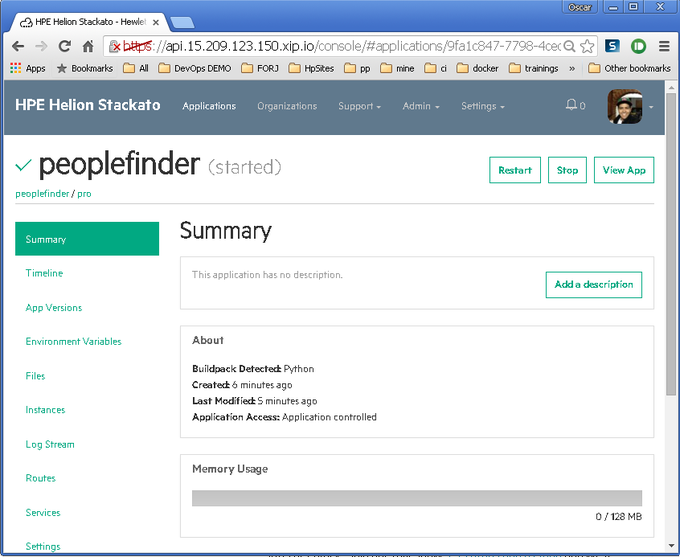680x557 pixels.
Task: Bookmark this page with the star icon
Action: click(x=587, y=46)
